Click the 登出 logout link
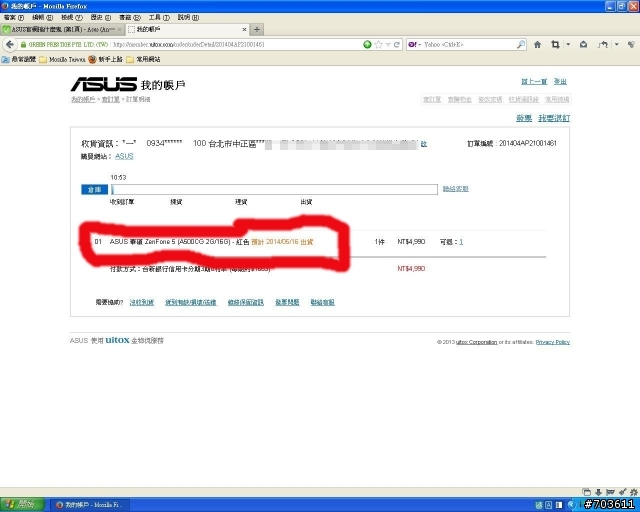 coord(560,82)
